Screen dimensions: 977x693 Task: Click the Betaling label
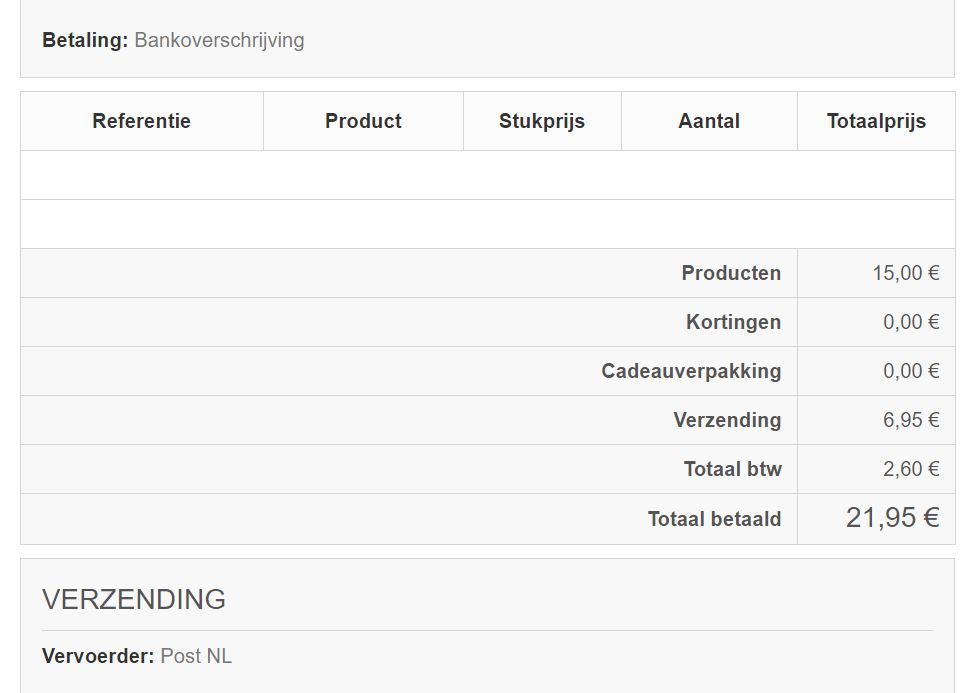pyautogui.click(x=85, y=40)
